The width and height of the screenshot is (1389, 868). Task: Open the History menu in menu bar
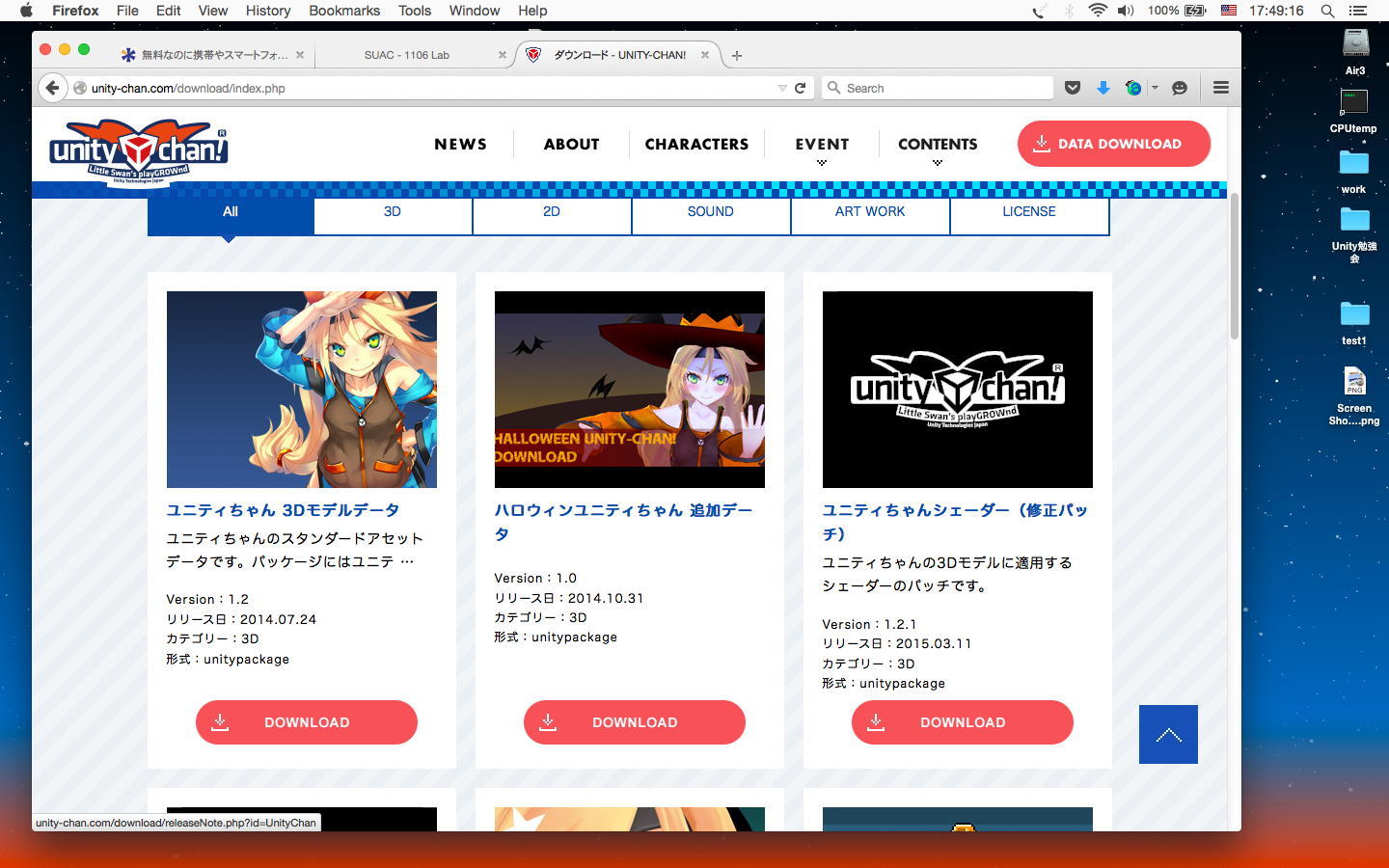(x=268, y=11)
